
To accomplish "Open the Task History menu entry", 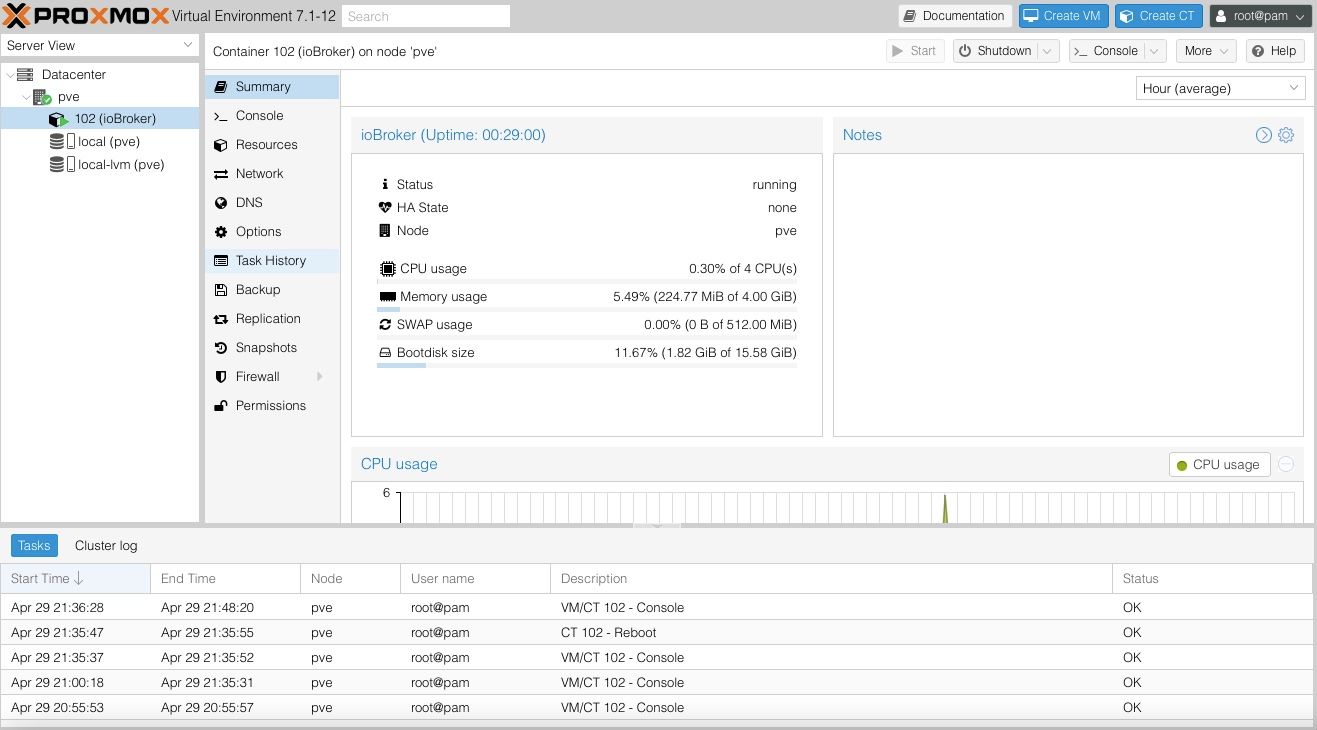I will coord(272,261).
